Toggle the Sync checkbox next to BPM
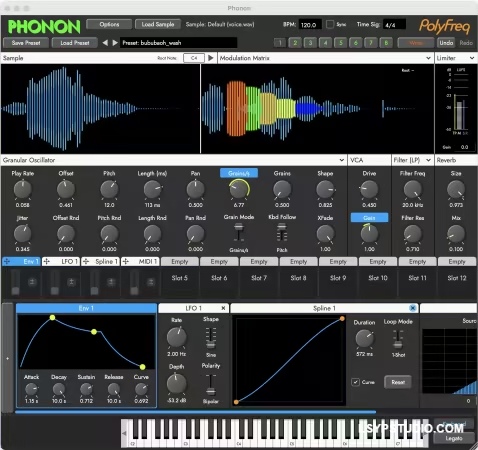The width and height of the screenshot is (478, 450). (x=330, y=24)
